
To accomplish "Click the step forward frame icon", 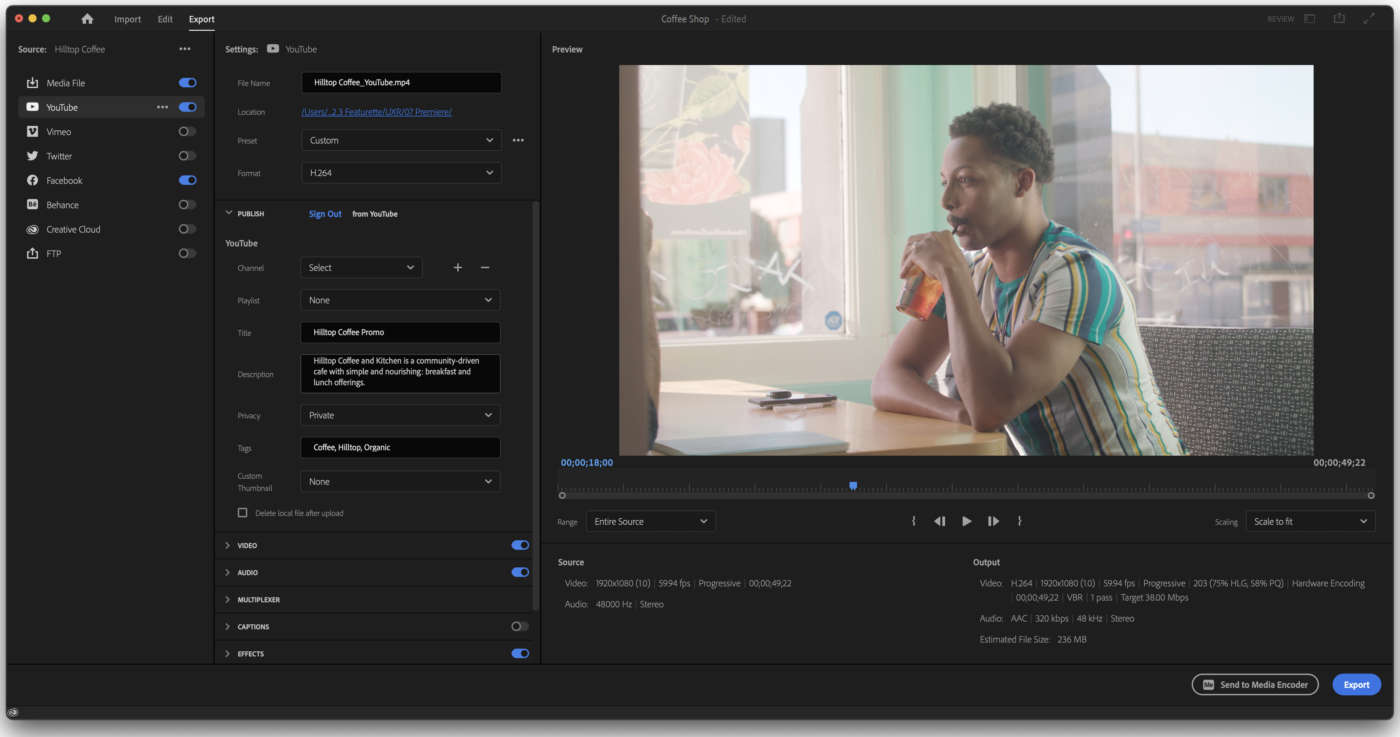I will click(x=993, y=521).
